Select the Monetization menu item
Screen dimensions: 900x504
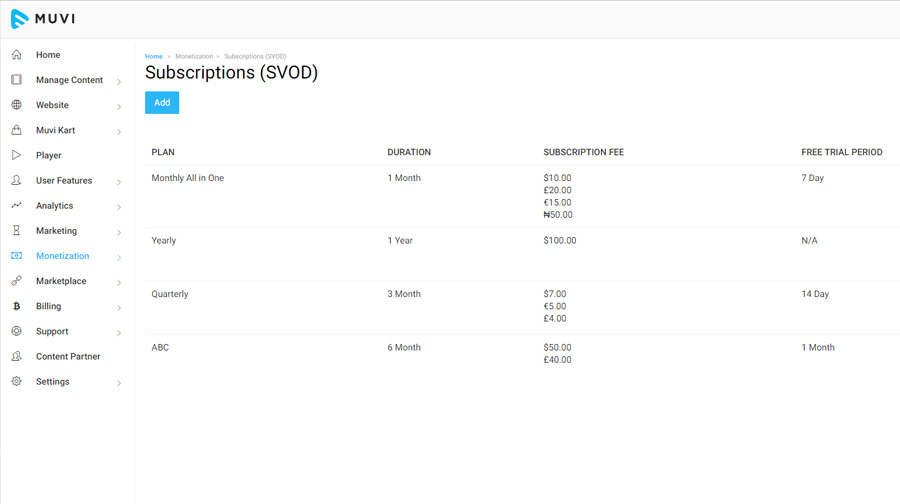pyautogui.click(x=63, y=255)
